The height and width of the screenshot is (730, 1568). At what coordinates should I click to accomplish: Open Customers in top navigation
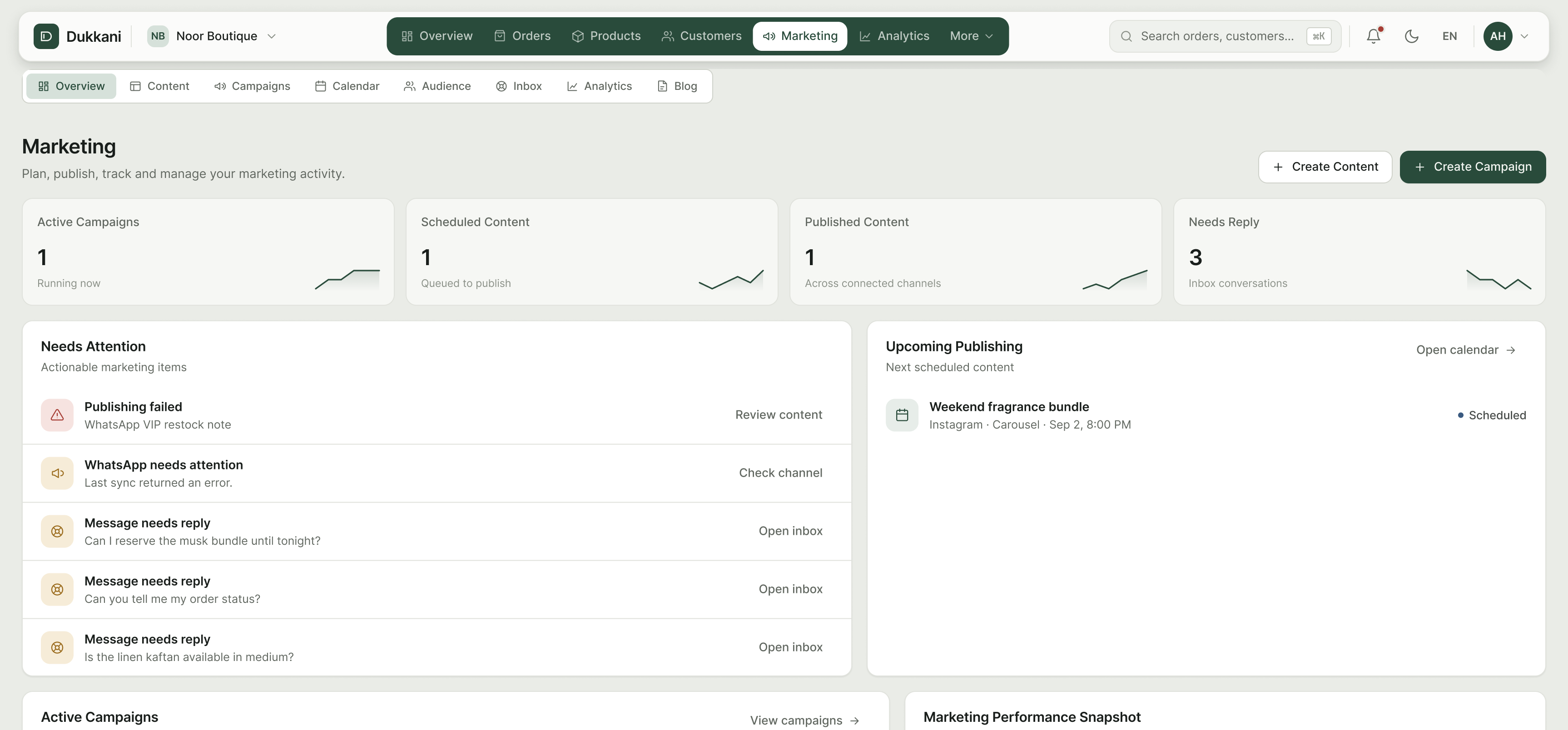702,36
